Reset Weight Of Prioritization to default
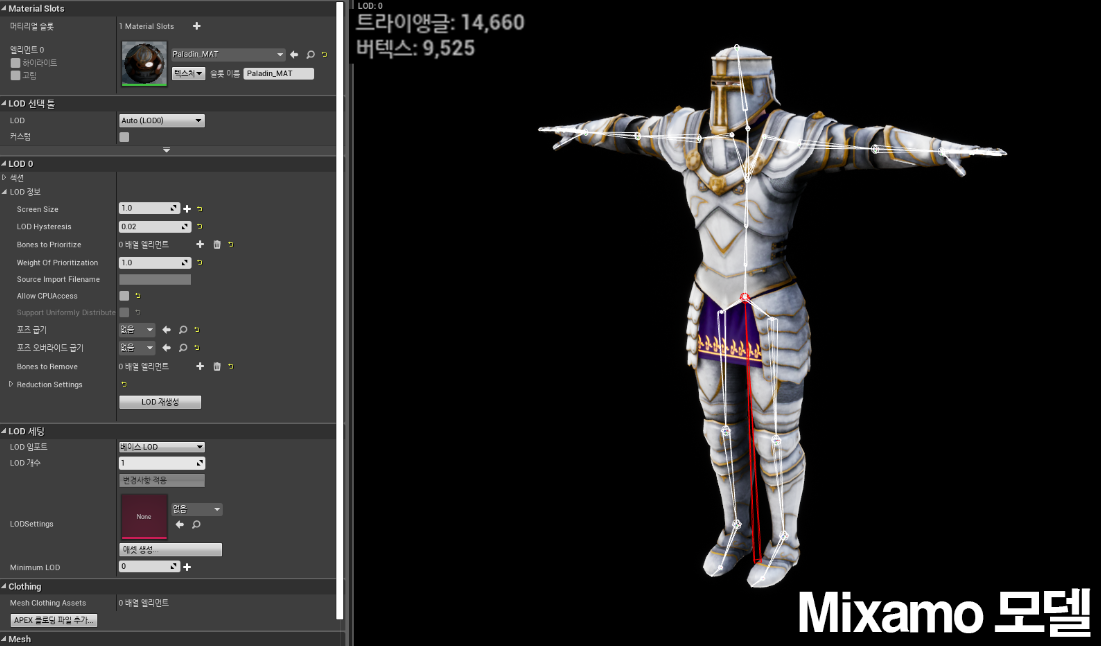The width and height of the screenshot is (1101, 646). tap(199, 263)
